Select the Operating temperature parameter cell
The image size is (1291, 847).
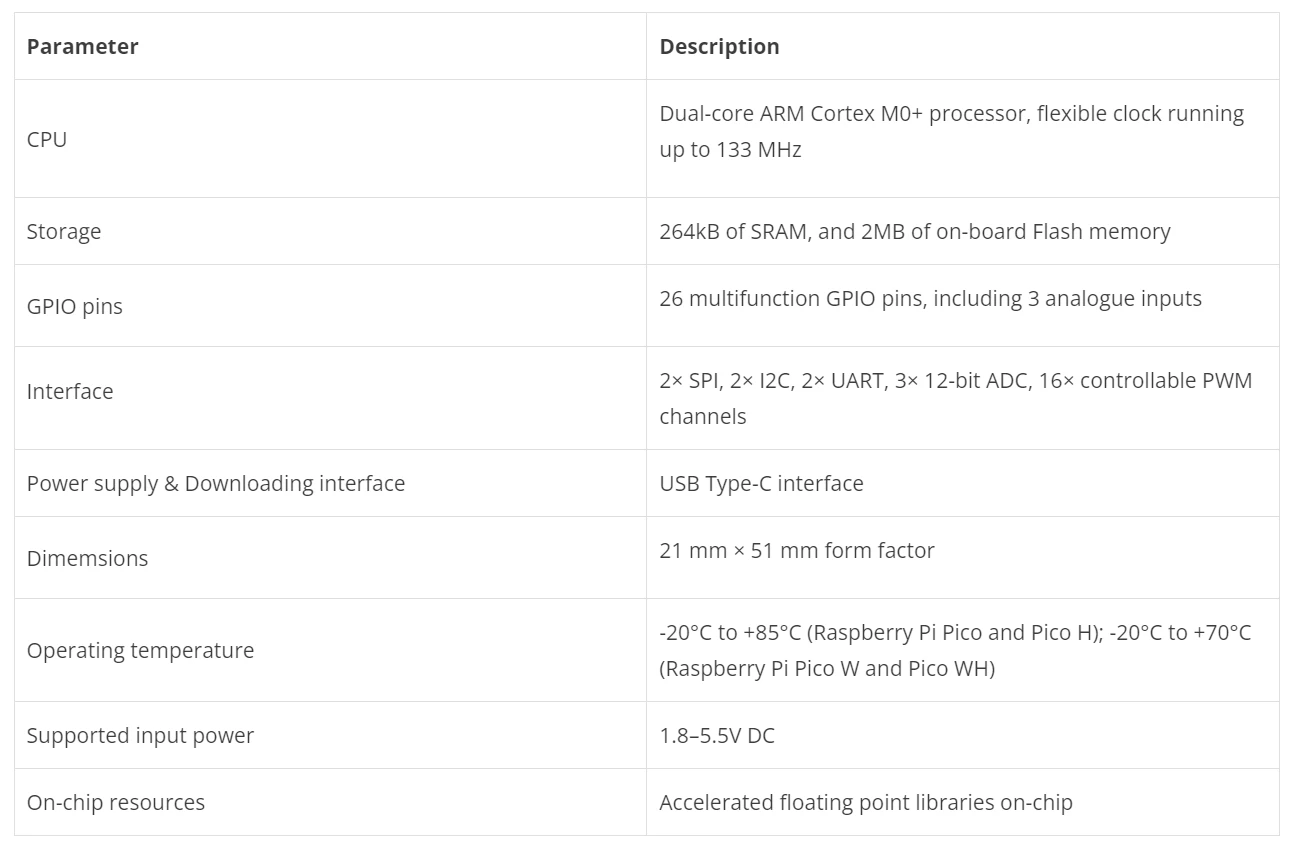click(x=140, y=651)
